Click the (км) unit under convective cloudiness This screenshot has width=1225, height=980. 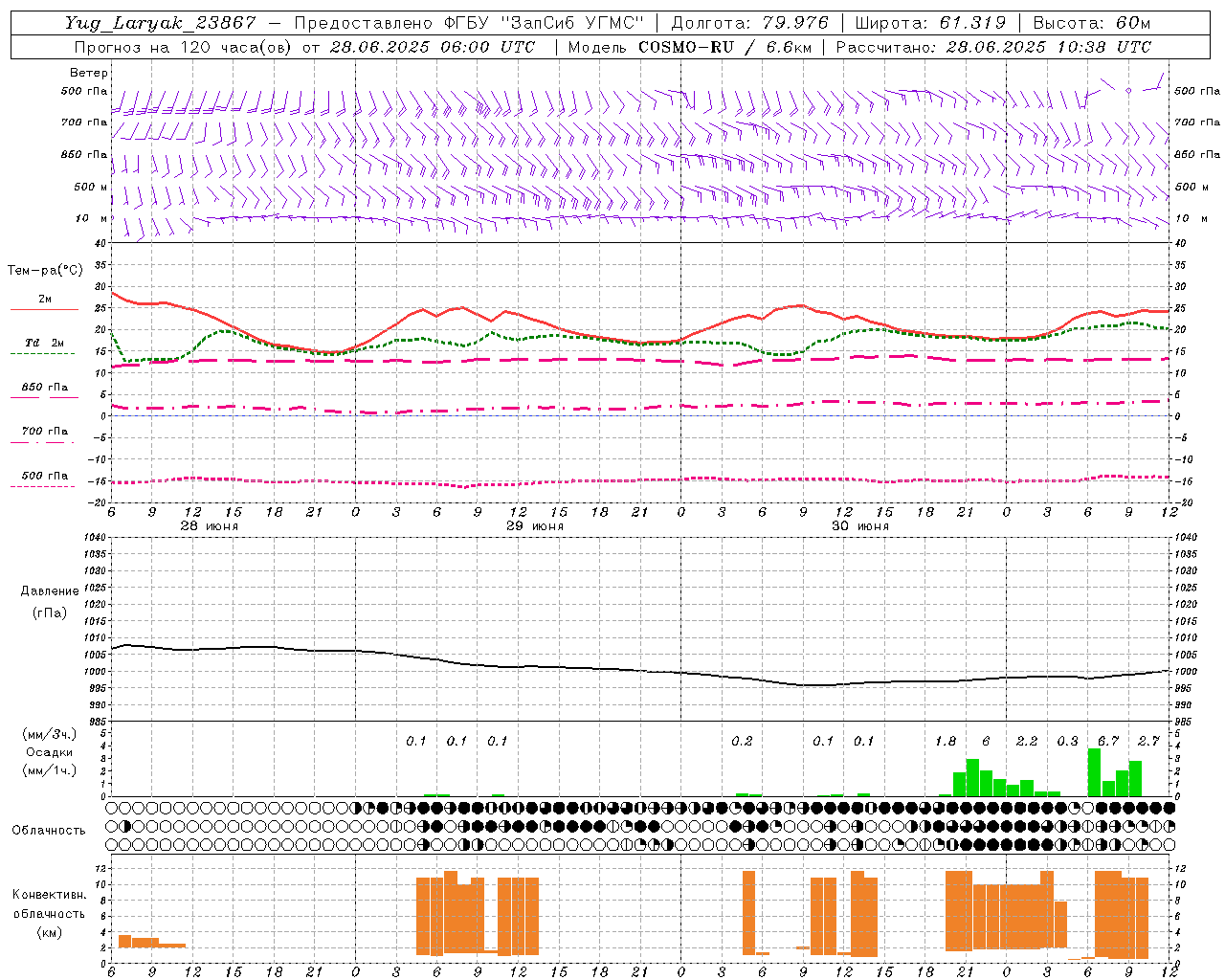49,932
